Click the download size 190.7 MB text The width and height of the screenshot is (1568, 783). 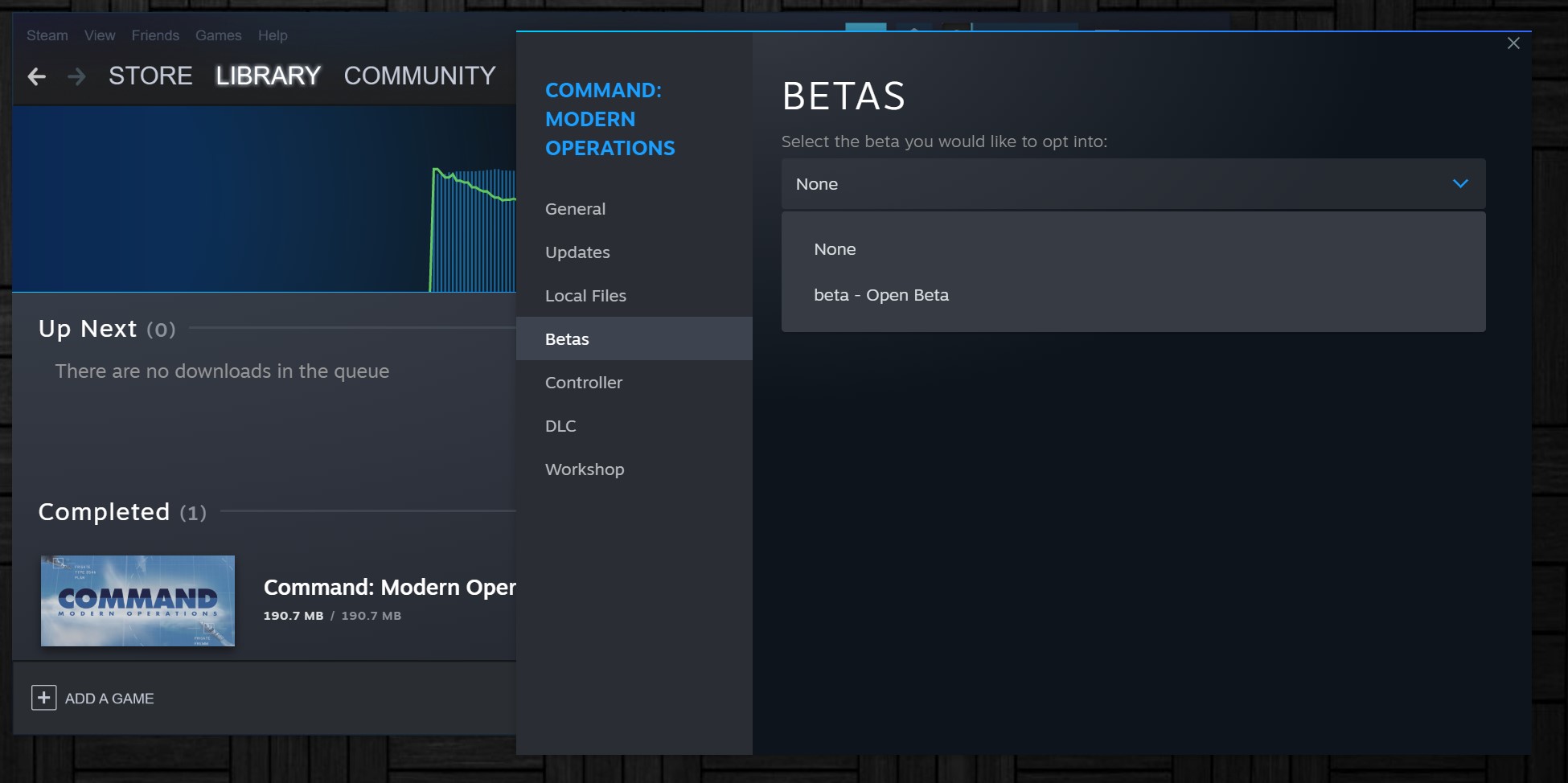point(332,616)
